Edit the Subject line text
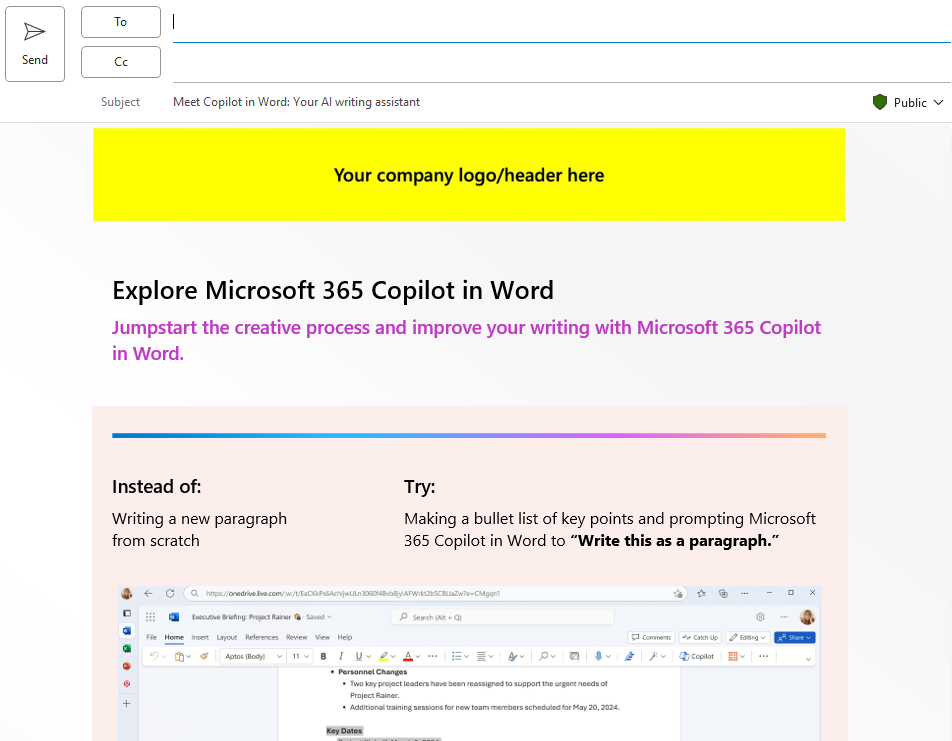This screenshot has height=741, width=952. point(296,102)
